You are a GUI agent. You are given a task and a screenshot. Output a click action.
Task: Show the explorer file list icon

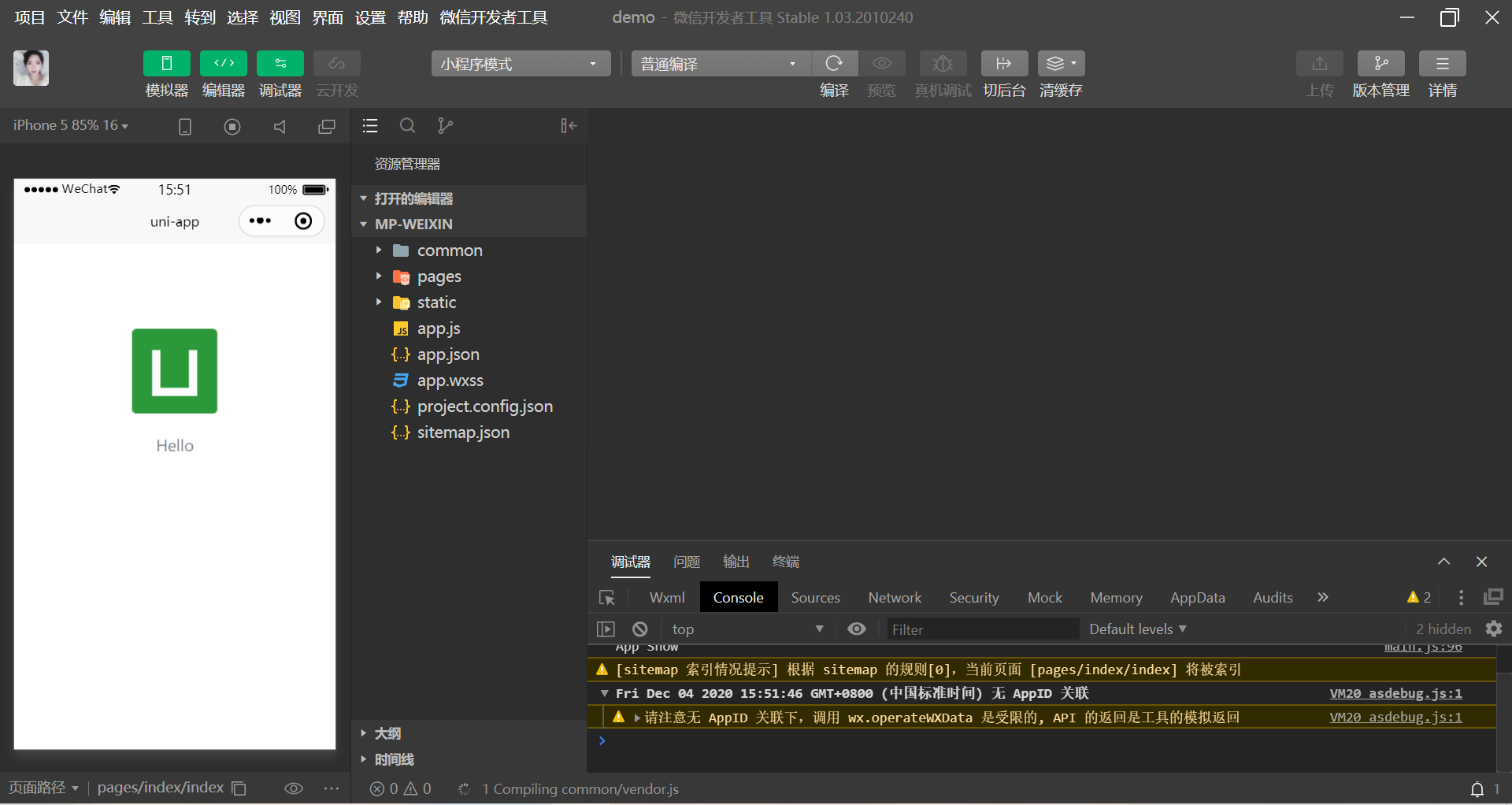370,126
